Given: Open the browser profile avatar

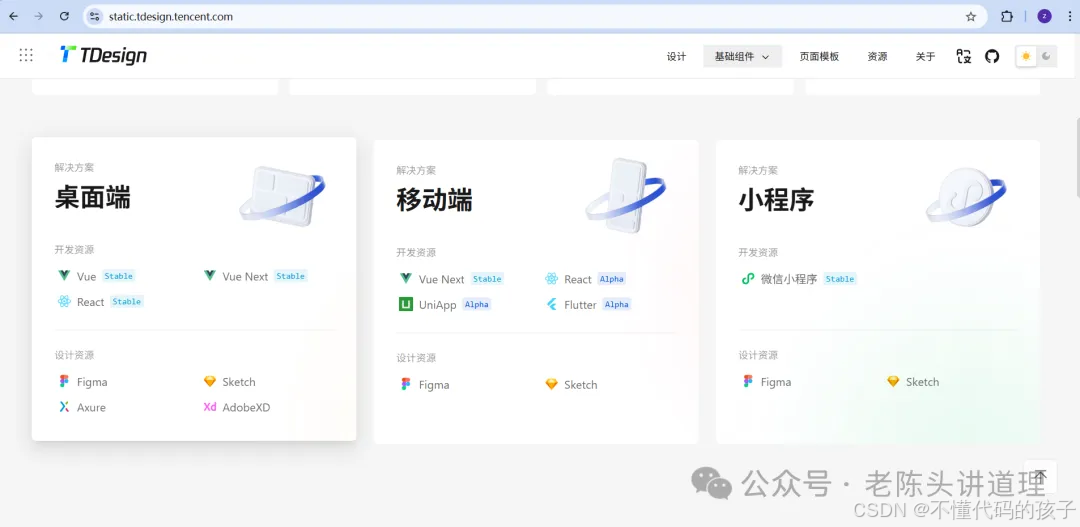Looking at the screenshot, I should point(1044,17).
